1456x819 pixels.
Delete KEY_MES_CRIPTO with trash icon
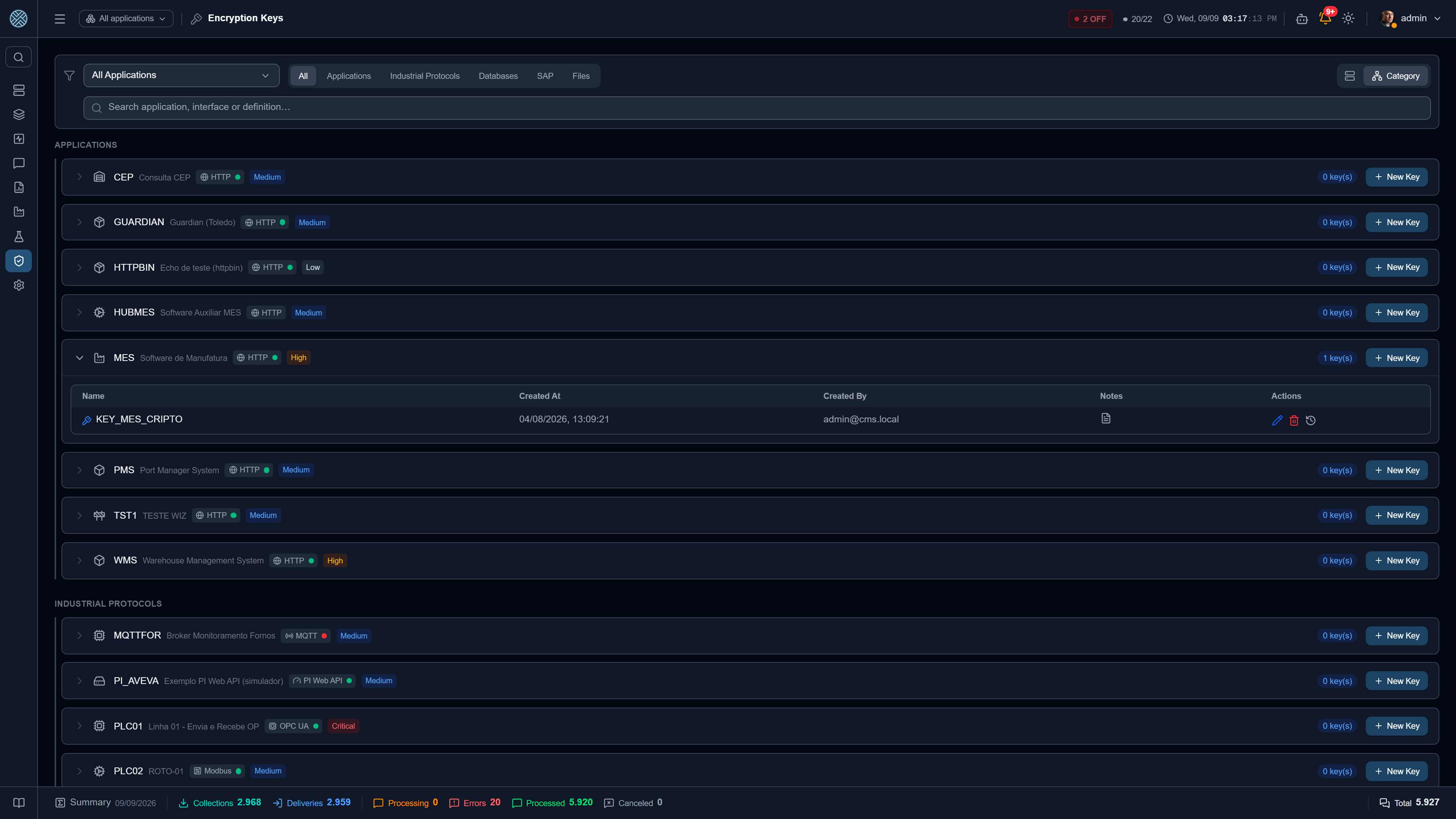(1294, 420)
